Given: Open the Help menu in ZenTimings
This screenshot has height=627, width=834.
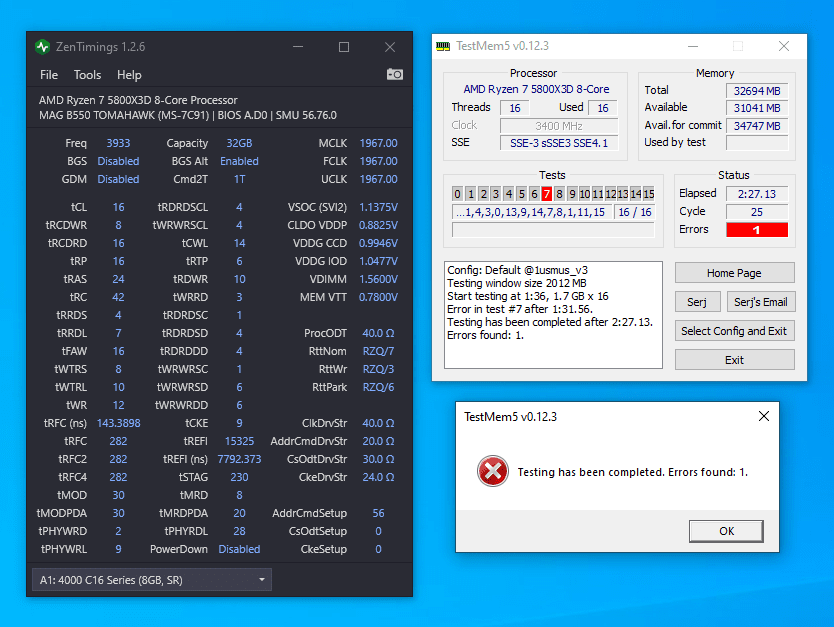Looking at the screenshot, I should click(129, 75).
